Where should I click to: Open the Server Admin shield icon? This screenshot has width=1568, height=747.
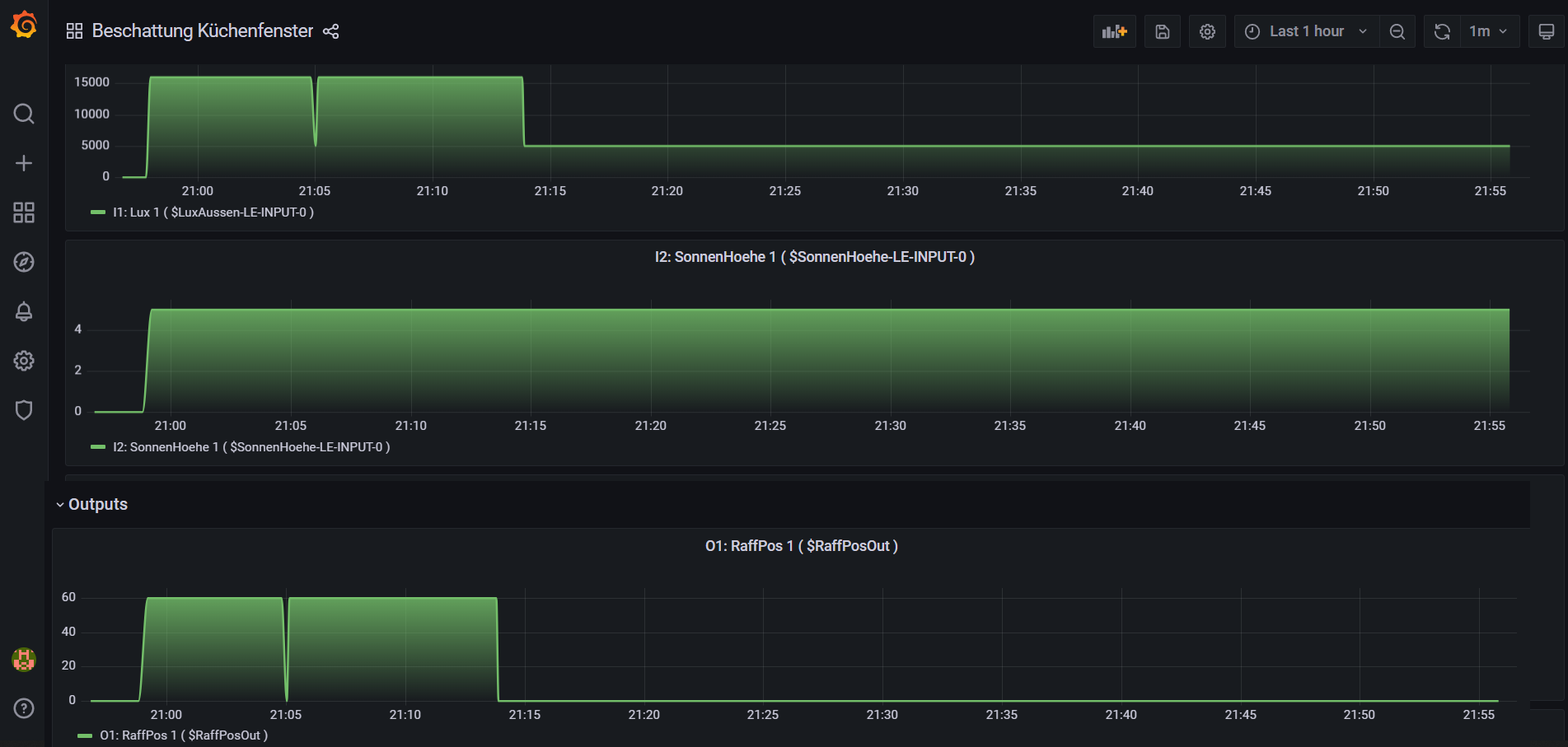[x=24, y=410]
